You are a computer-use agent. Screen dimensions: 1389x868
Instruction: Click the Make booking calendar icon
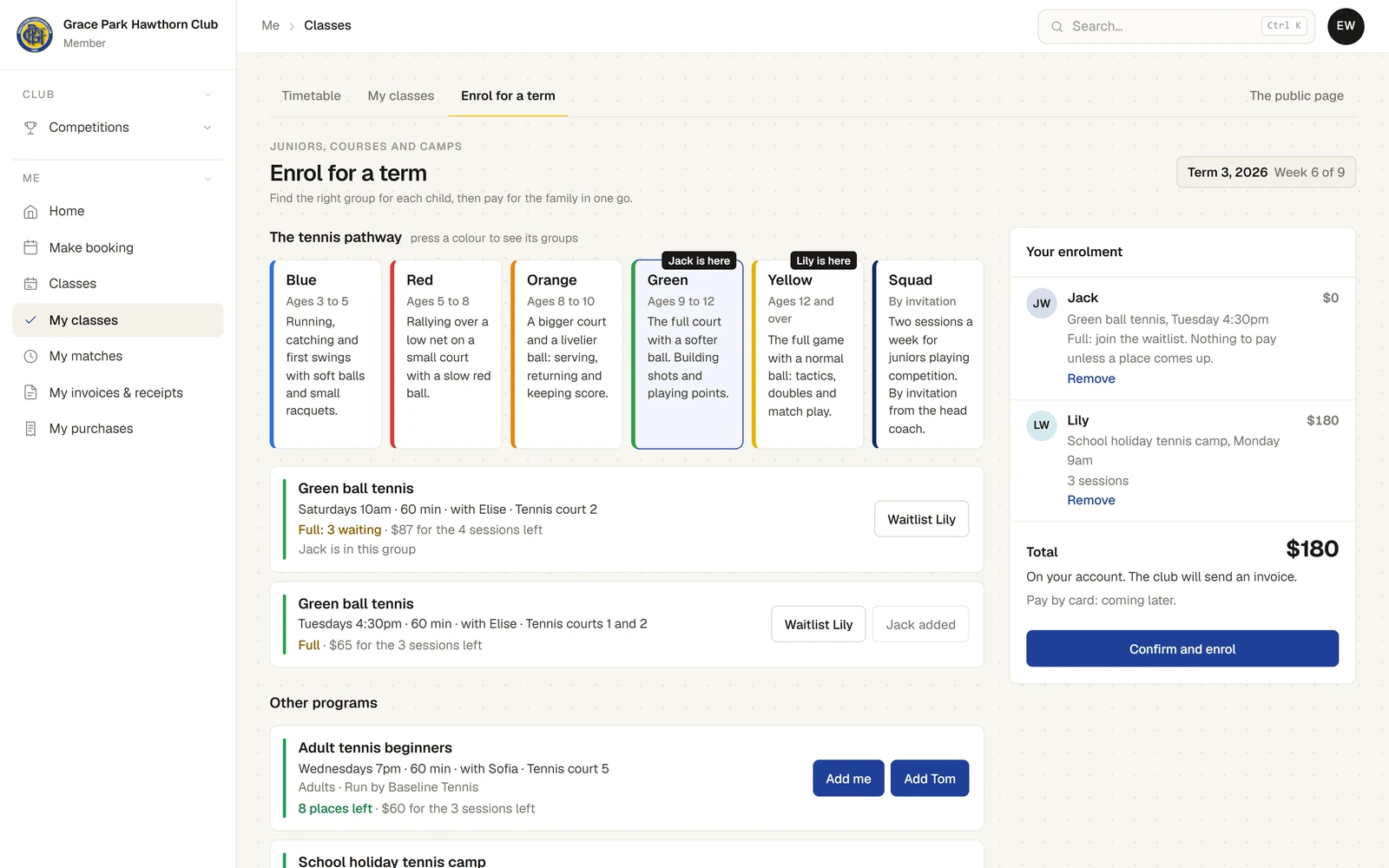pyautogui.click(x=30, y=247)
